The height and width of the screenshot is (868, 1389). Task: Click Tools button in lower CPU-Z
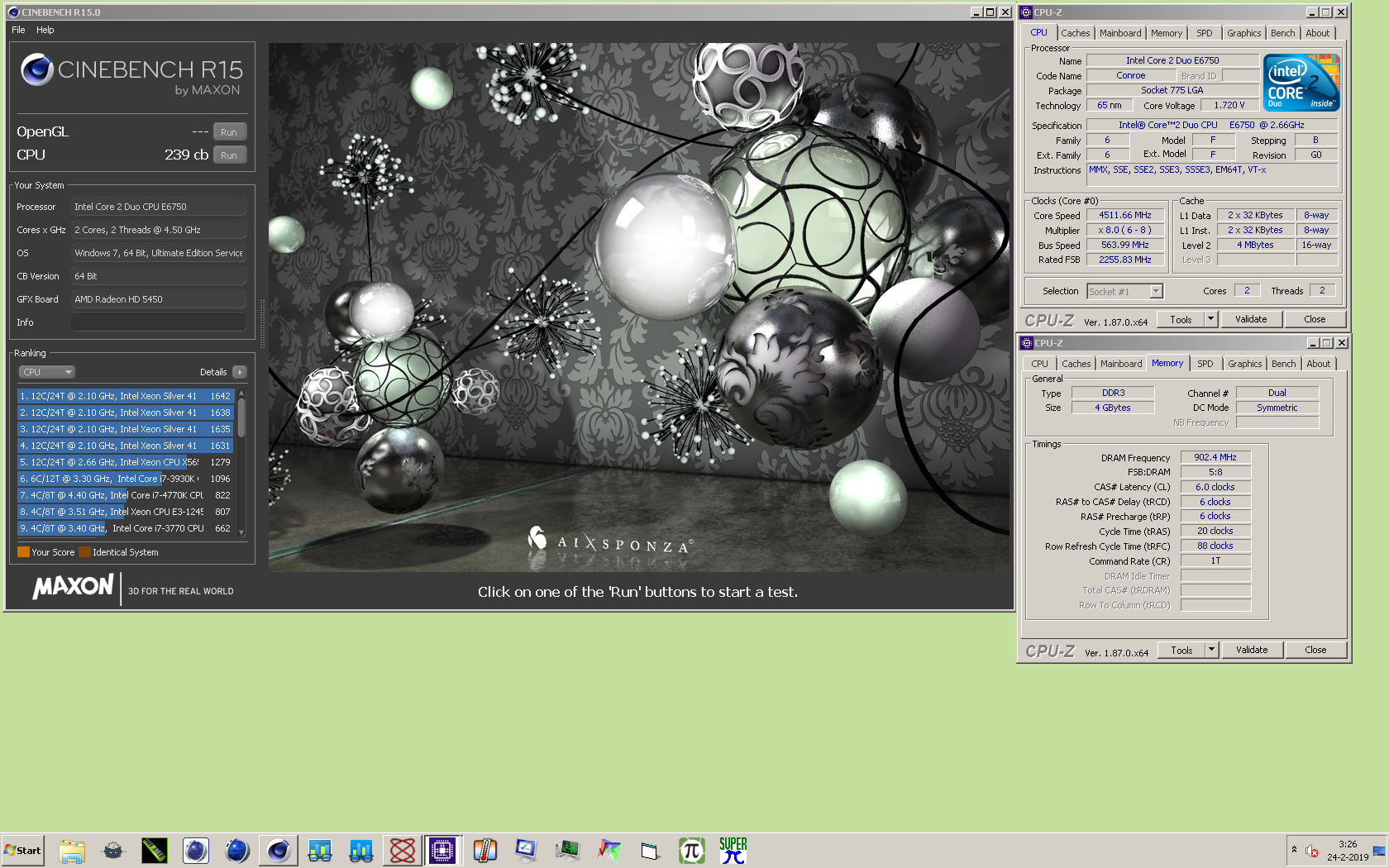(1181, 651)
